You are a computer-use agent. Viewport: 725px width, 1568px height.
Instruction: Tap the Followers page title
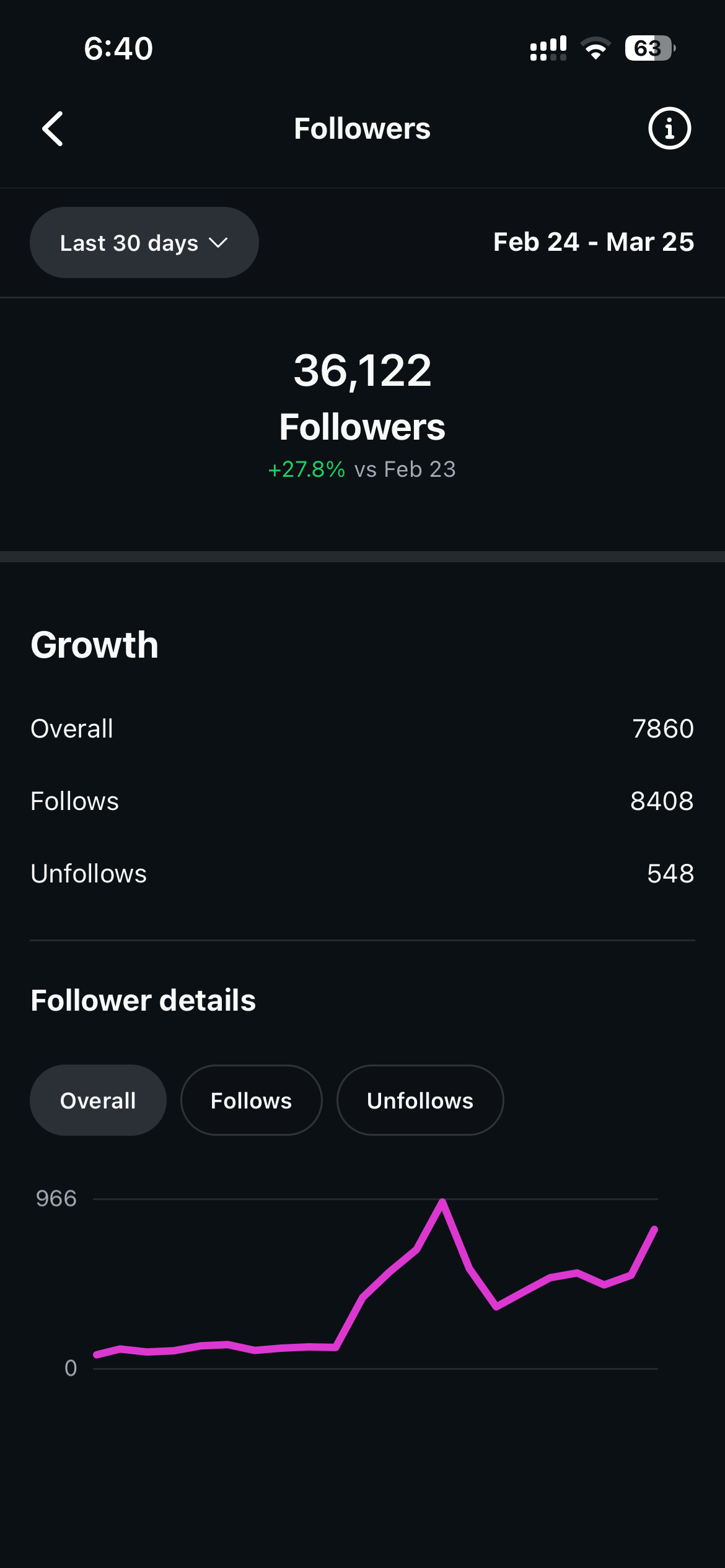pyautogui.click(x=362, y=129)
